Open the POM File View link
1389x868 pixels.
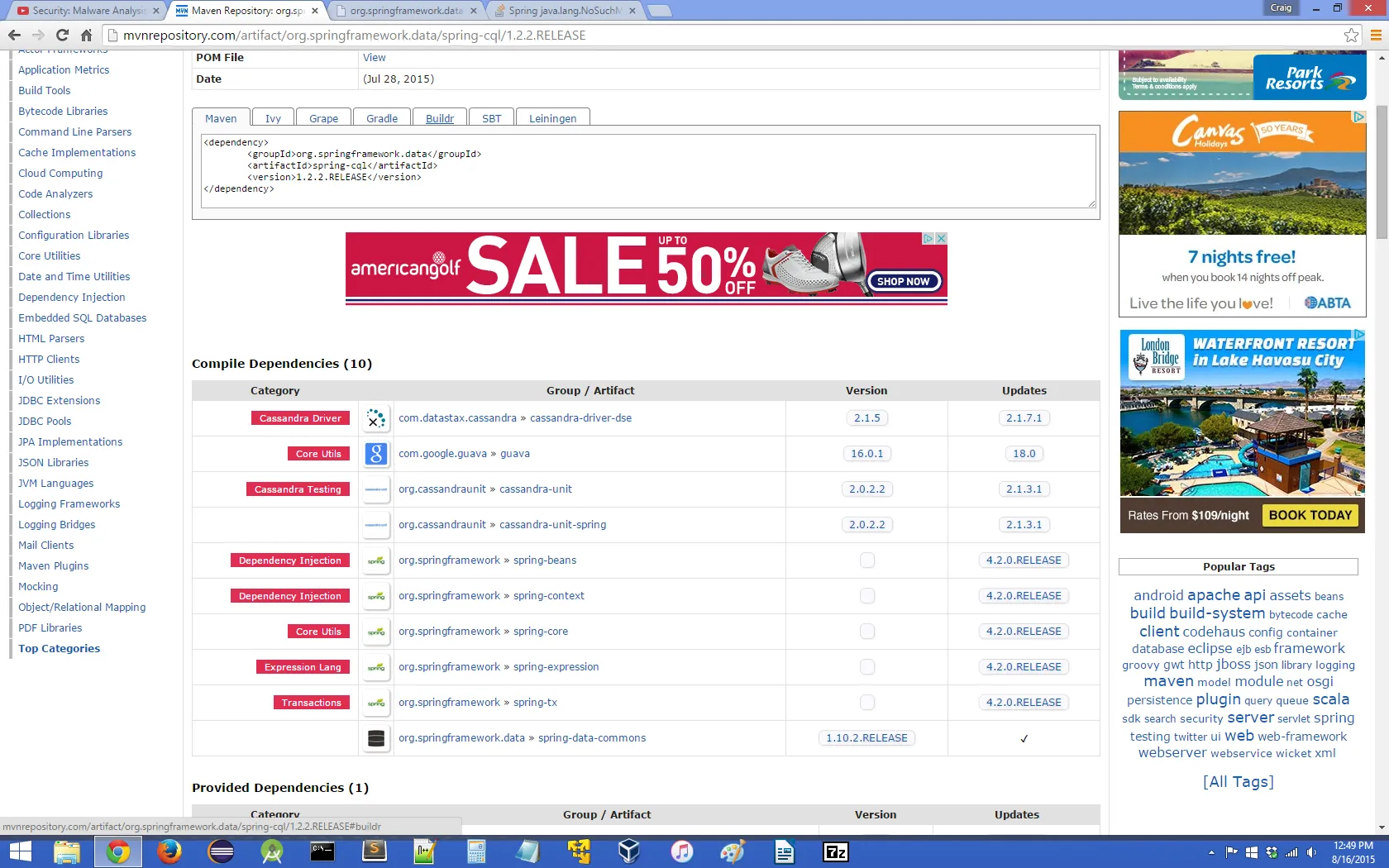click(374, 58)
